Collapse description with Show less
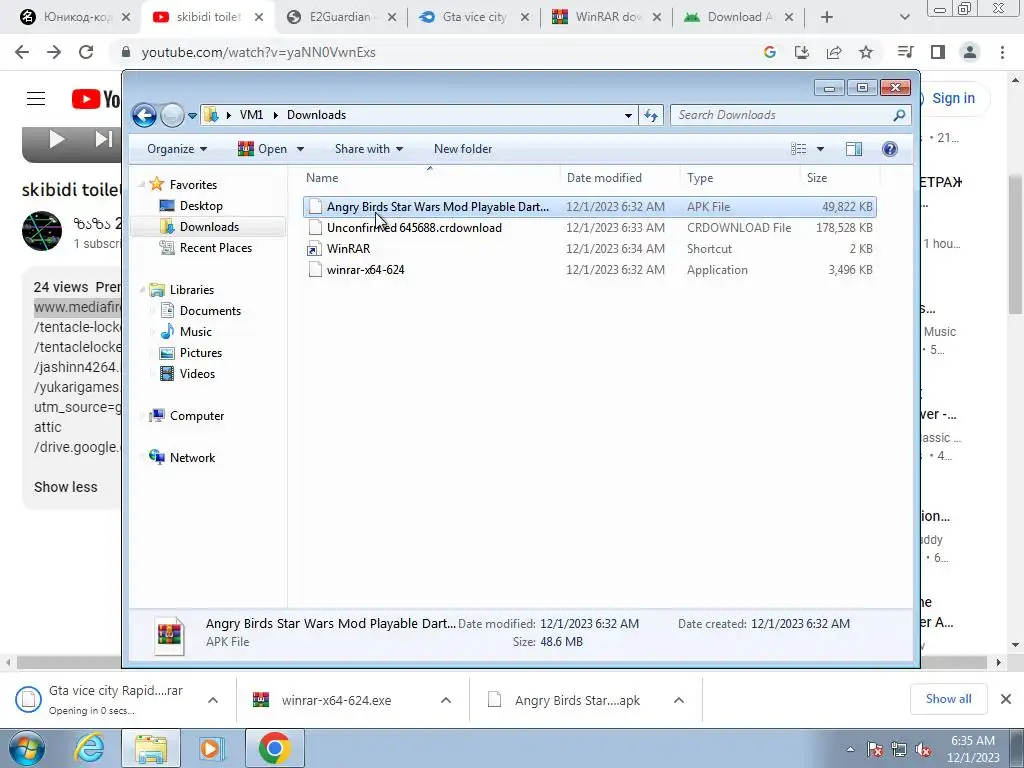Viewport: 1024px width, 768px height. [x=65, y=487]
